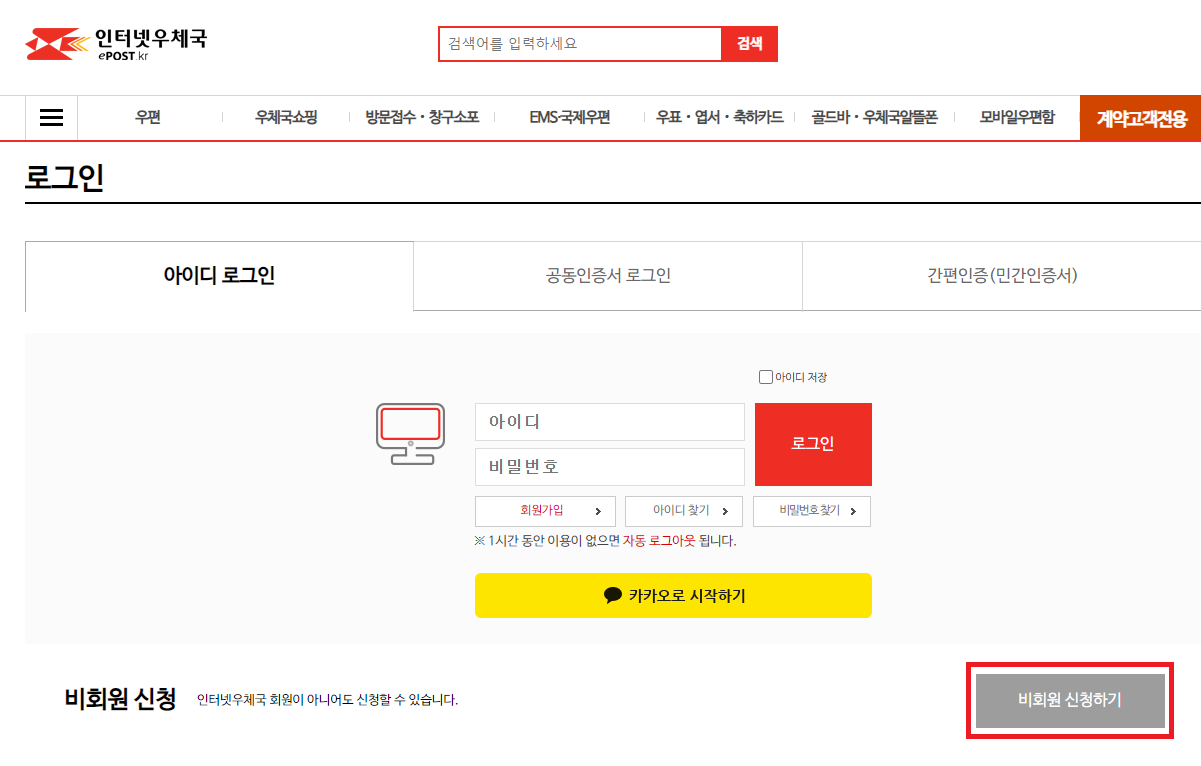Start login with 카카오로 시작하기

[x=673, y=595]
